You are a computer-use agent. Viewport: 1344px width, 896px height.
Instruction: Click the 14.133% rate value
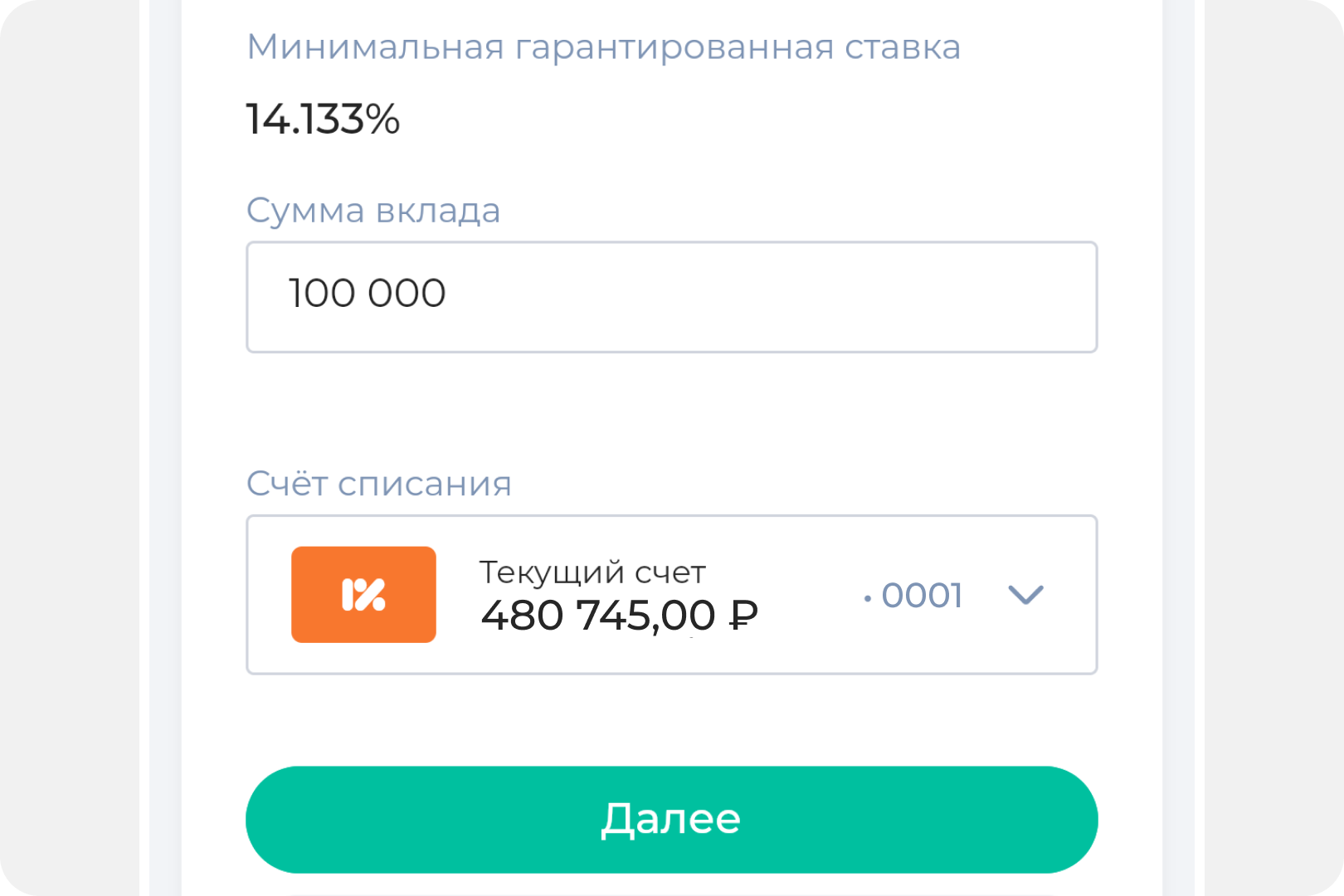(323, 119)
